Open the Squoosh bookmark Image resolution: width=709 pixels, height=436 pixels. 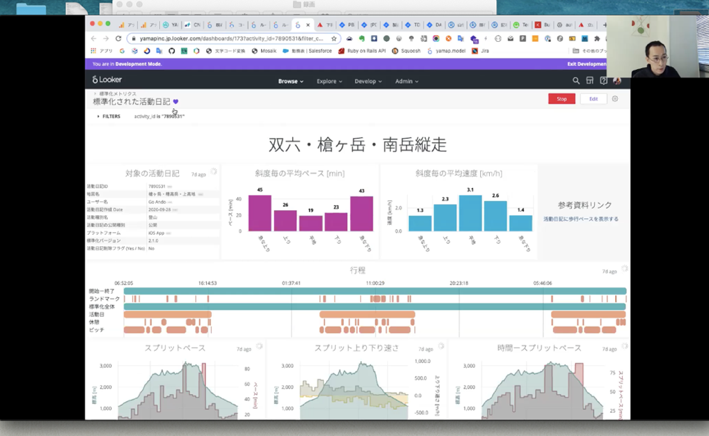coord(406,51)
